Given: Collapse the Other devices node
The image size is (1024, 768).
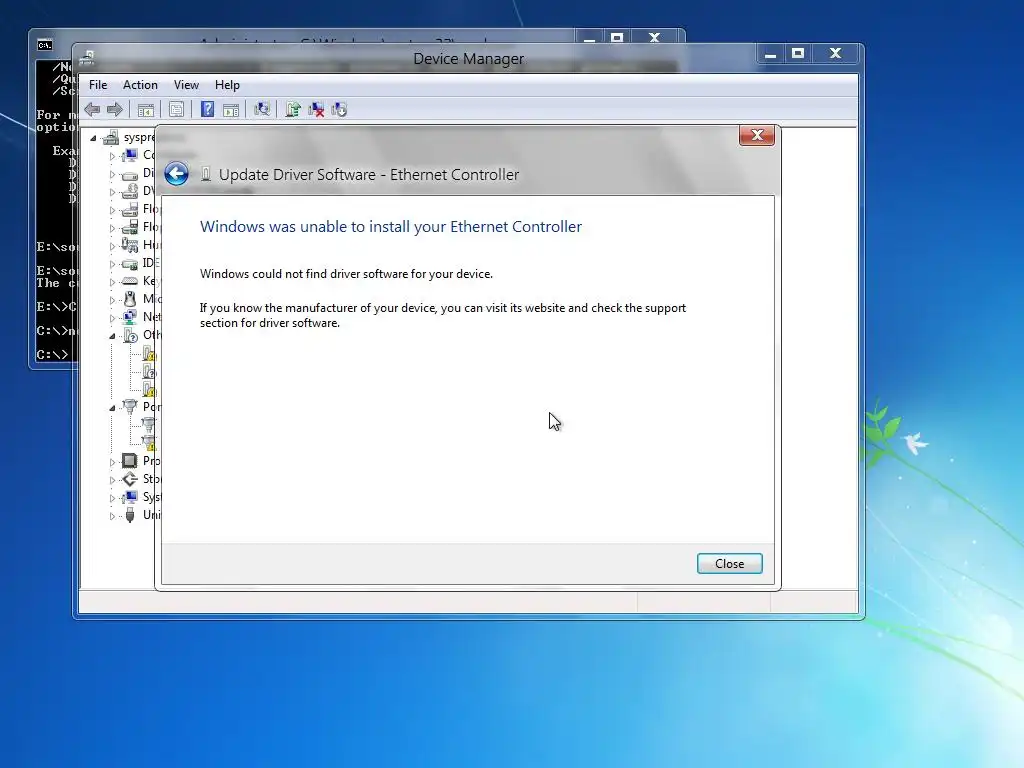Looking at the screenshot, I should (x=112, y=336).
